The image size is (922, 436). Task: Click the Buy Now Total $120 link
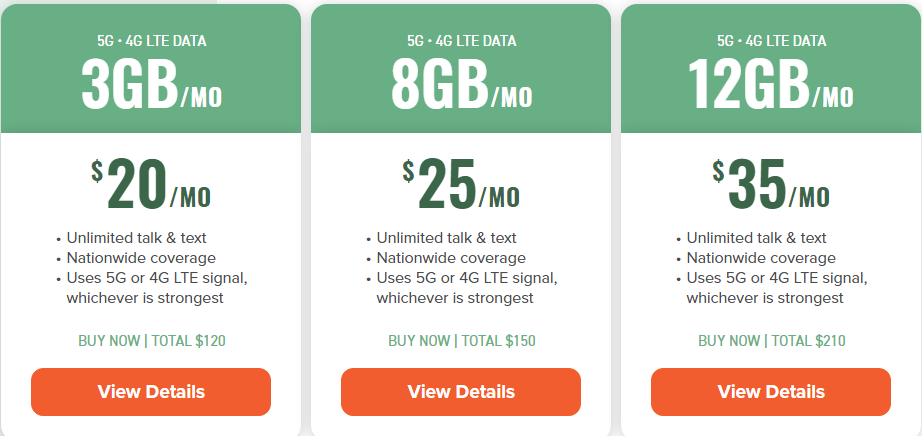(152, 341)
